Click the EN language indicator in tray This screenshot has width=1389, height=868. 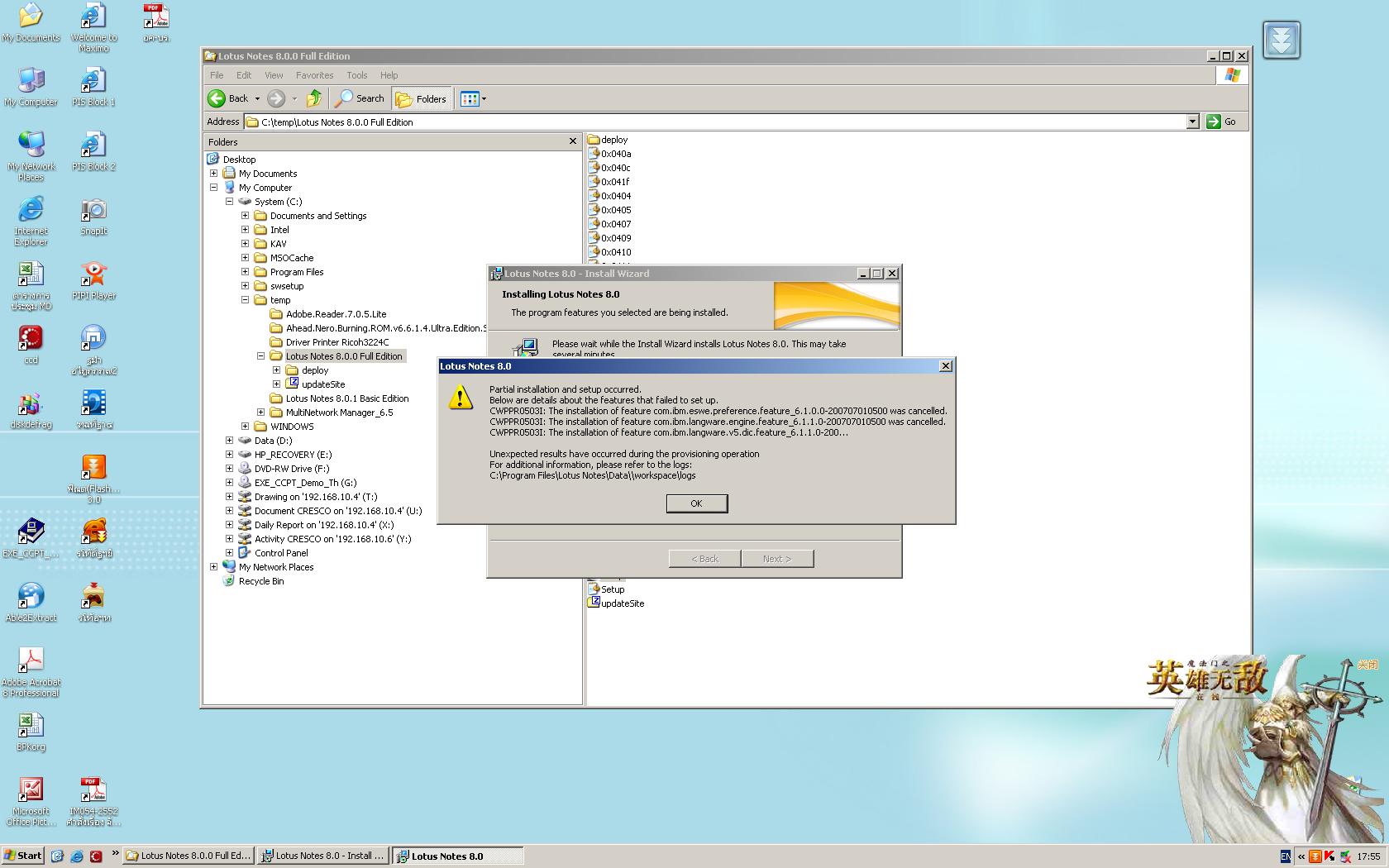tap(1285, 856)
